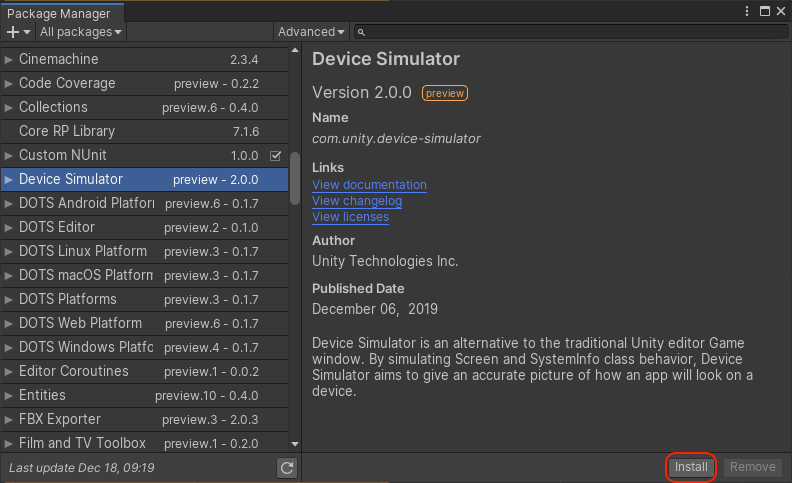Screen dimensions: 792x483
Task: Select Film and TV Toolbox row
Action: (x=144, y=443)
